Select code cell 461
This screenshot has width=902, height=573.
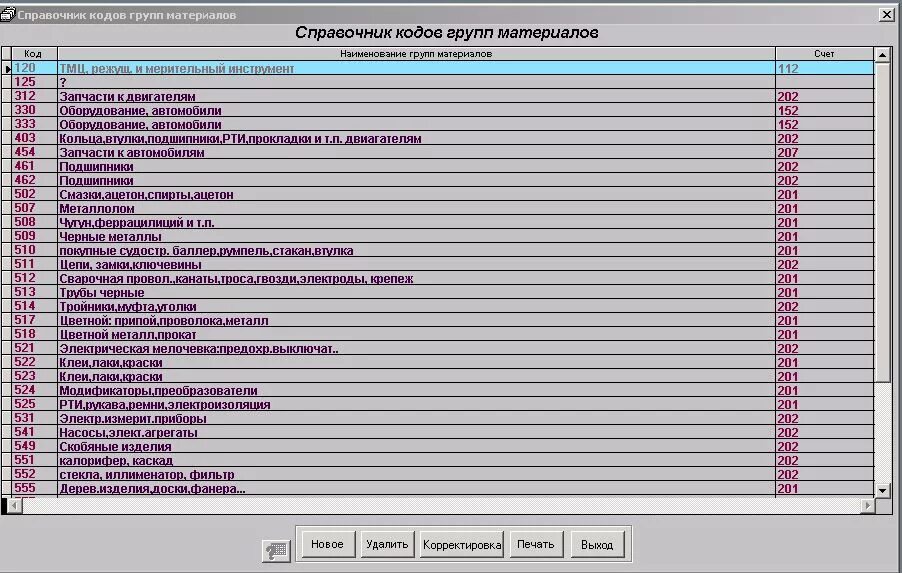click(x=34, y=166)
